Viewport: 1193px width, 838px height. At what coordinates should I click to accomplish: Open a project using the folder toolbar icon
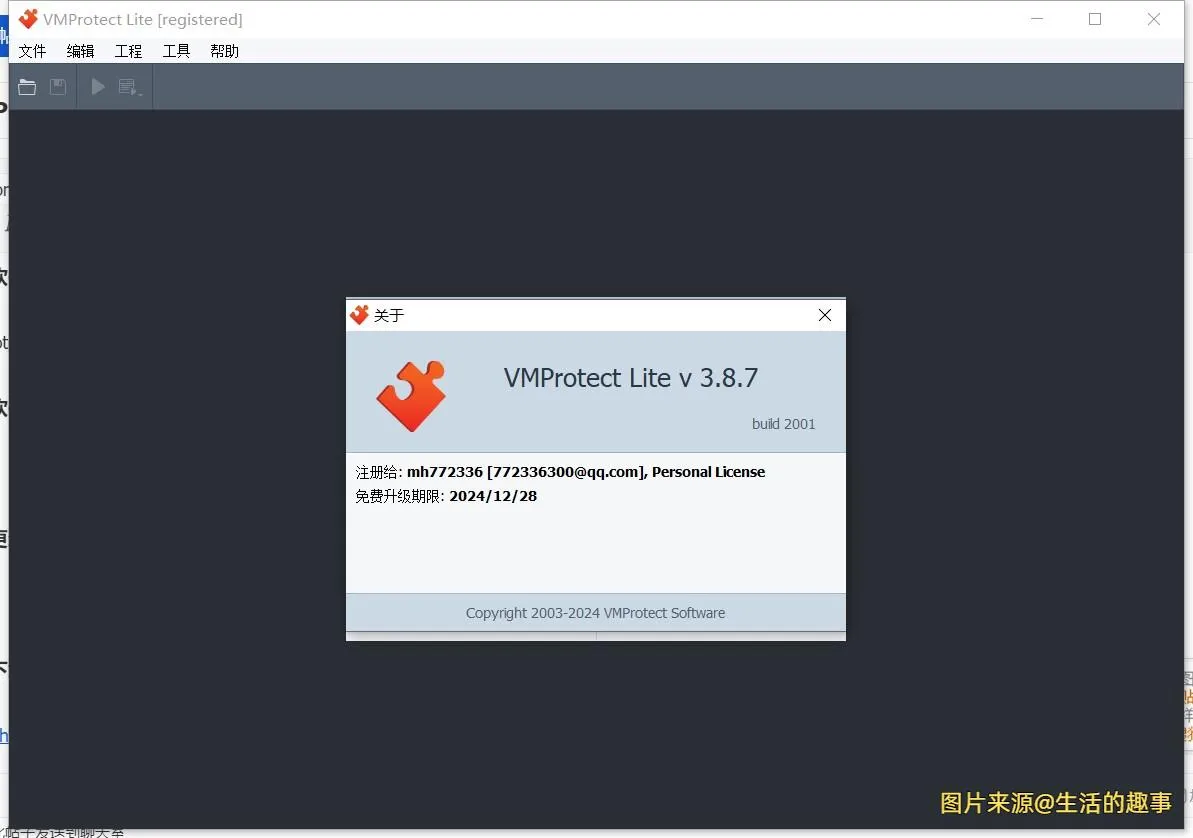pos(27,86)
